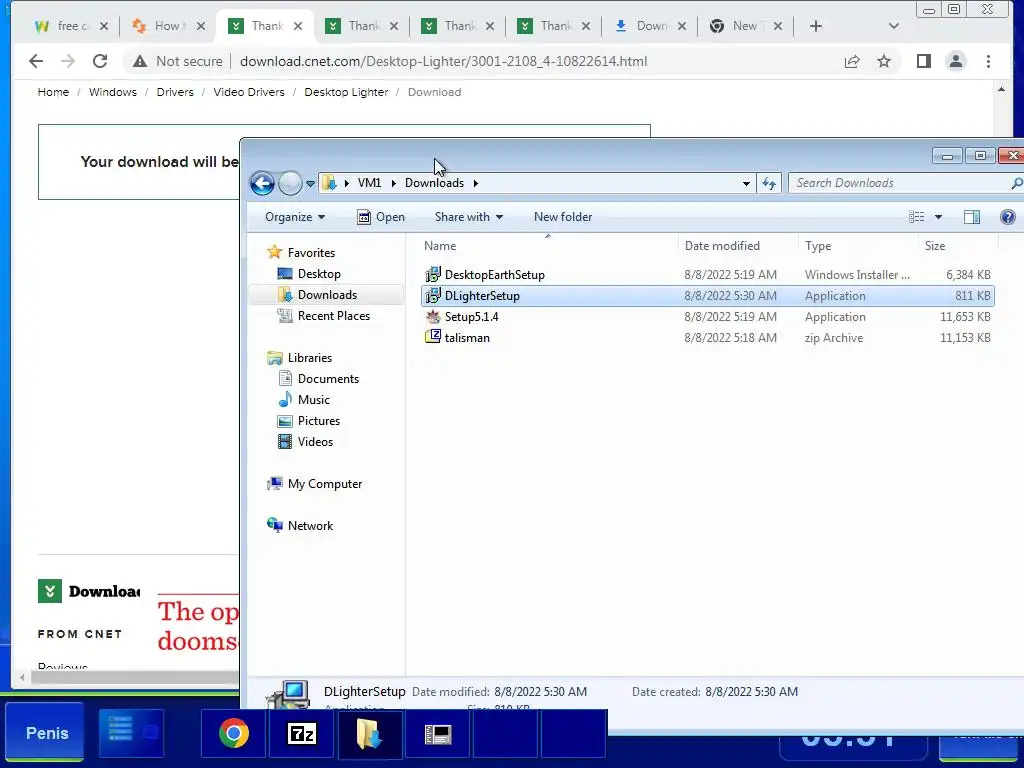Expand the arrow after Downloads in path
The width and height of the screenshot is (1024, 768).
[x=475, y=183]
